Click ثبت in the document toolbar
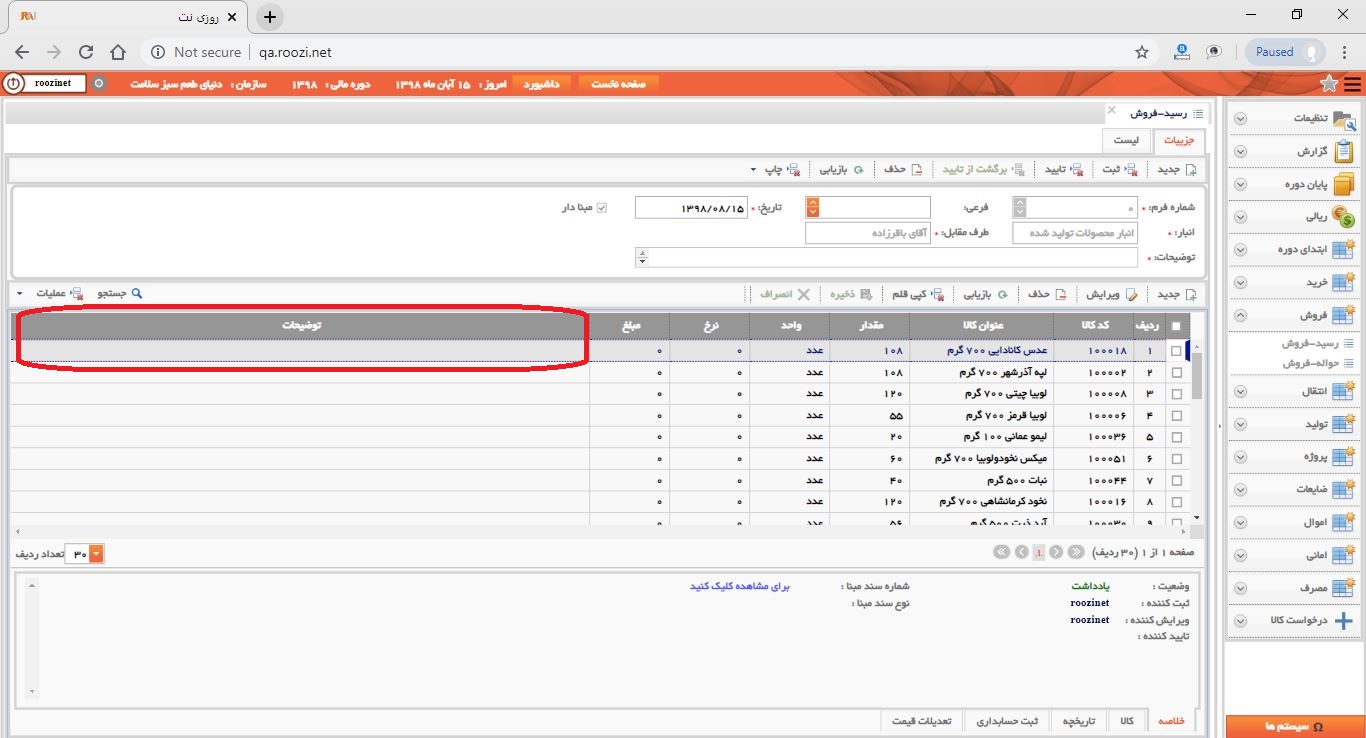1366x738 pixels. [x=1120, y=170]
